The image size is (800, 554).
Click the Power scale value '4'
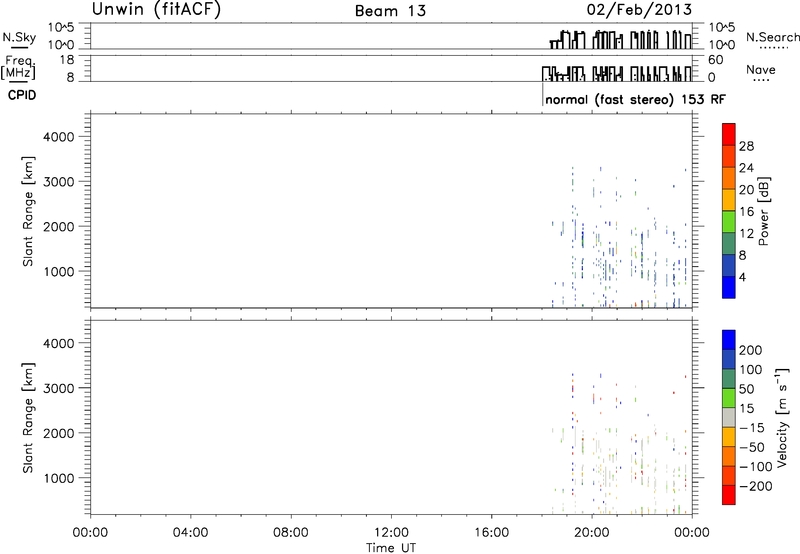(x=742, y=278)
